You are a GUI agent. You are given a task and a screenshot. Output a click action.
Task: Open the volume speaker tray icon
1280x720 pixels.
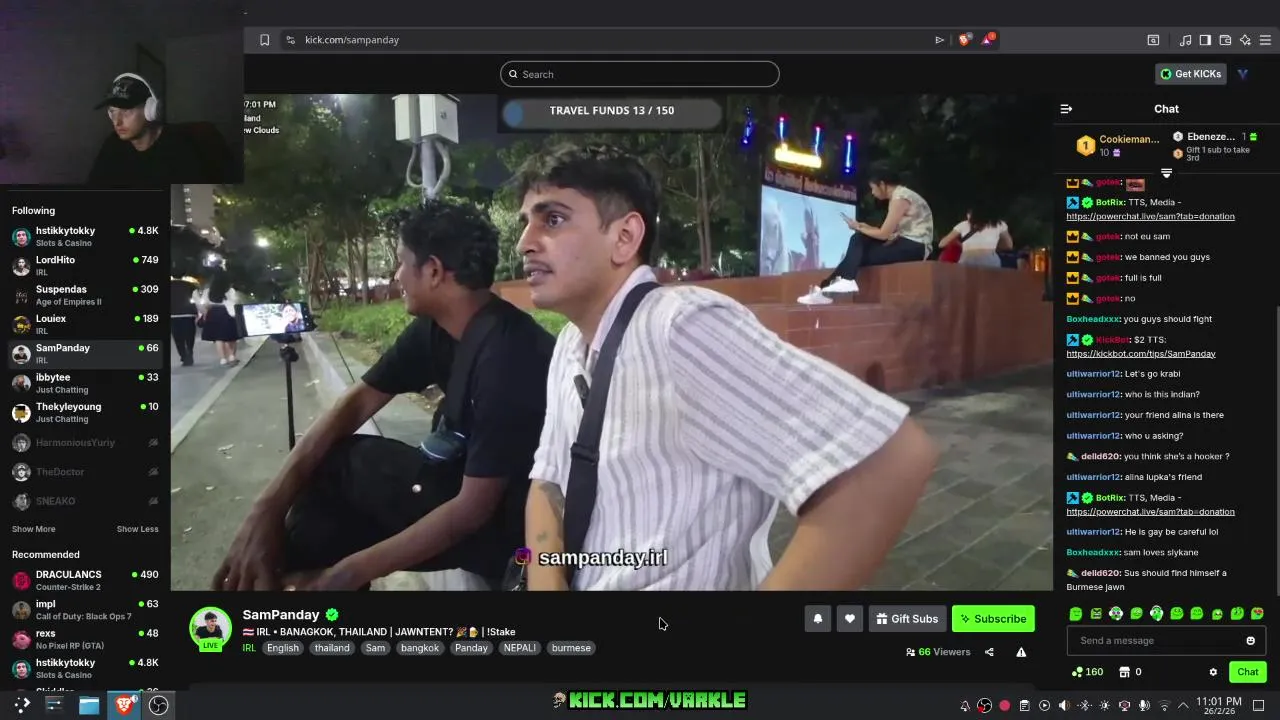point(1064,706)
